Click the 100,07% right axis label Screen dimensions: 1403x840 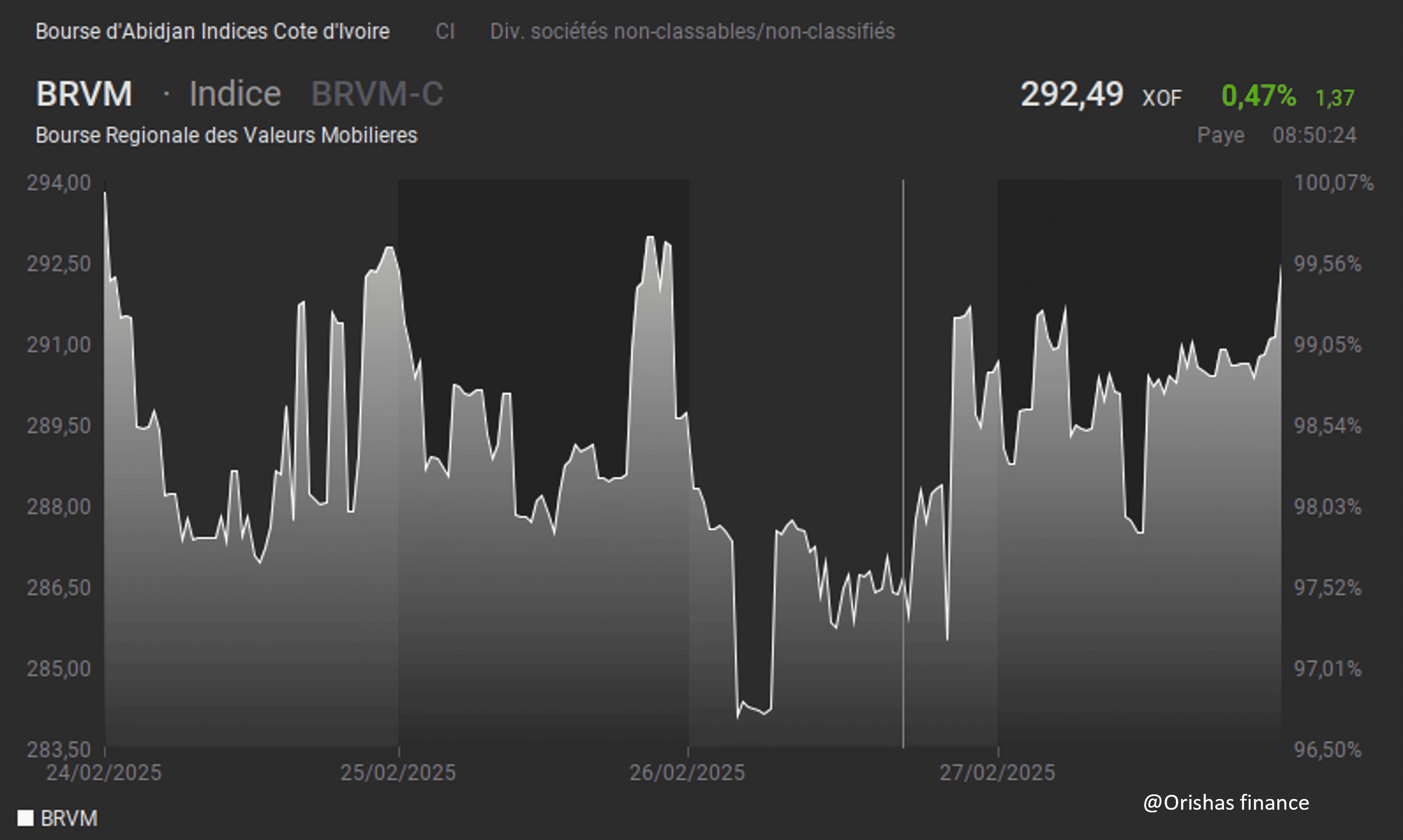tap(1334, 183)
